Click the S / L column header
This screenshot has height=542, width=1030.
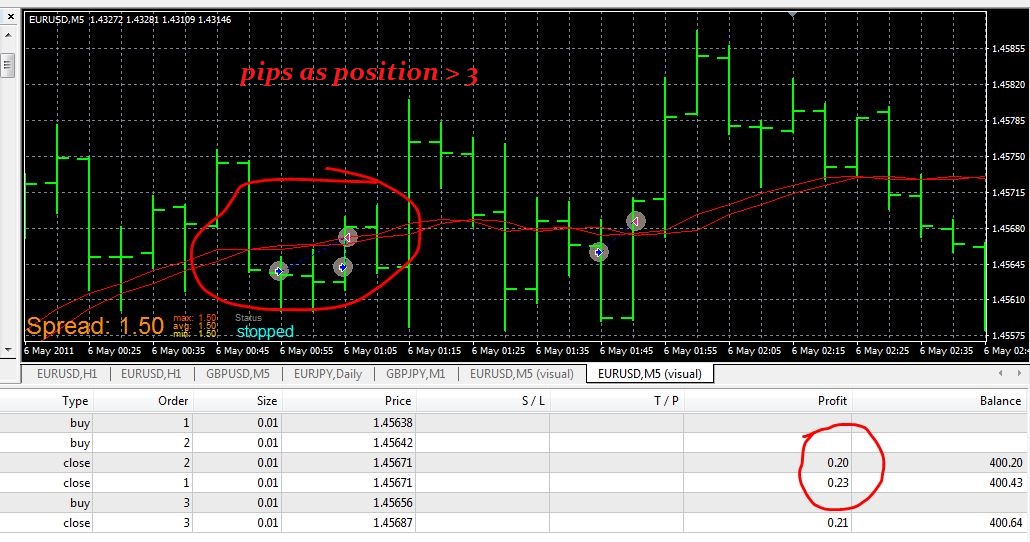pyautogui.click(x=533, y=401)
